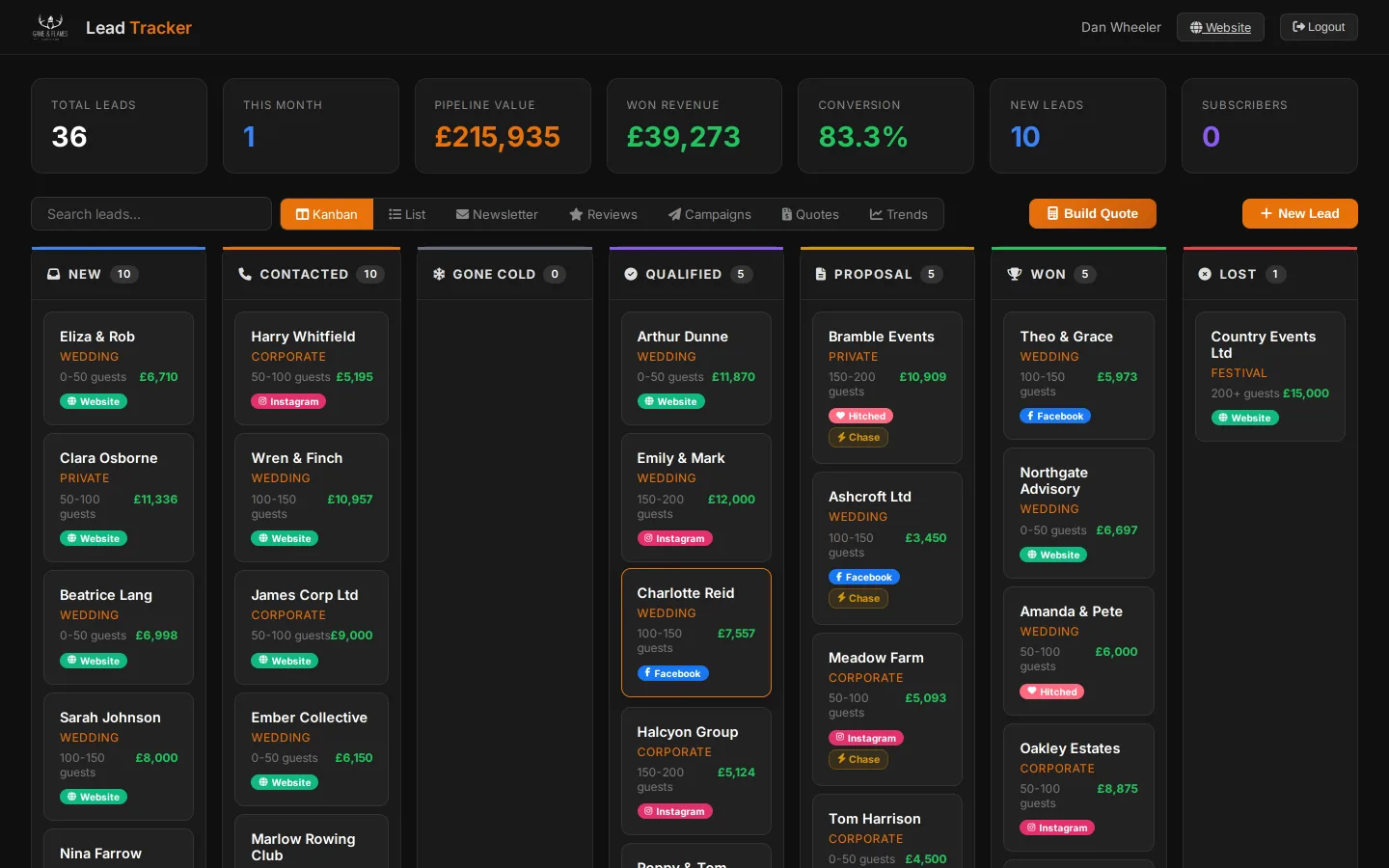The height and width of the screenshot is (868, 1389).
Task: Click the trophy icon in the WON column header
Action: click(1015, 274)
